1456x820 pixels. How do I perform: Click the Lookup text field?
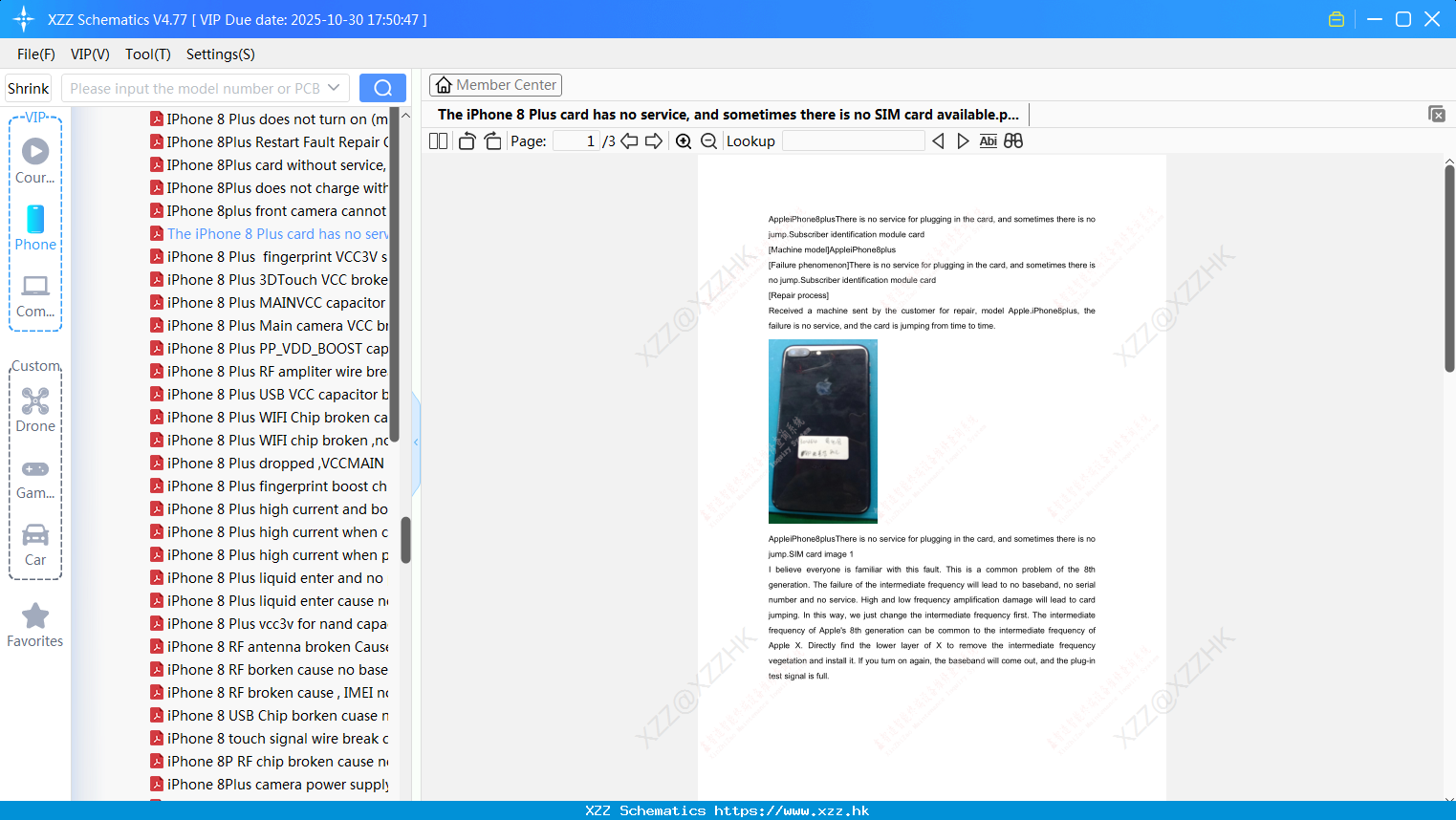coord(853,140)
